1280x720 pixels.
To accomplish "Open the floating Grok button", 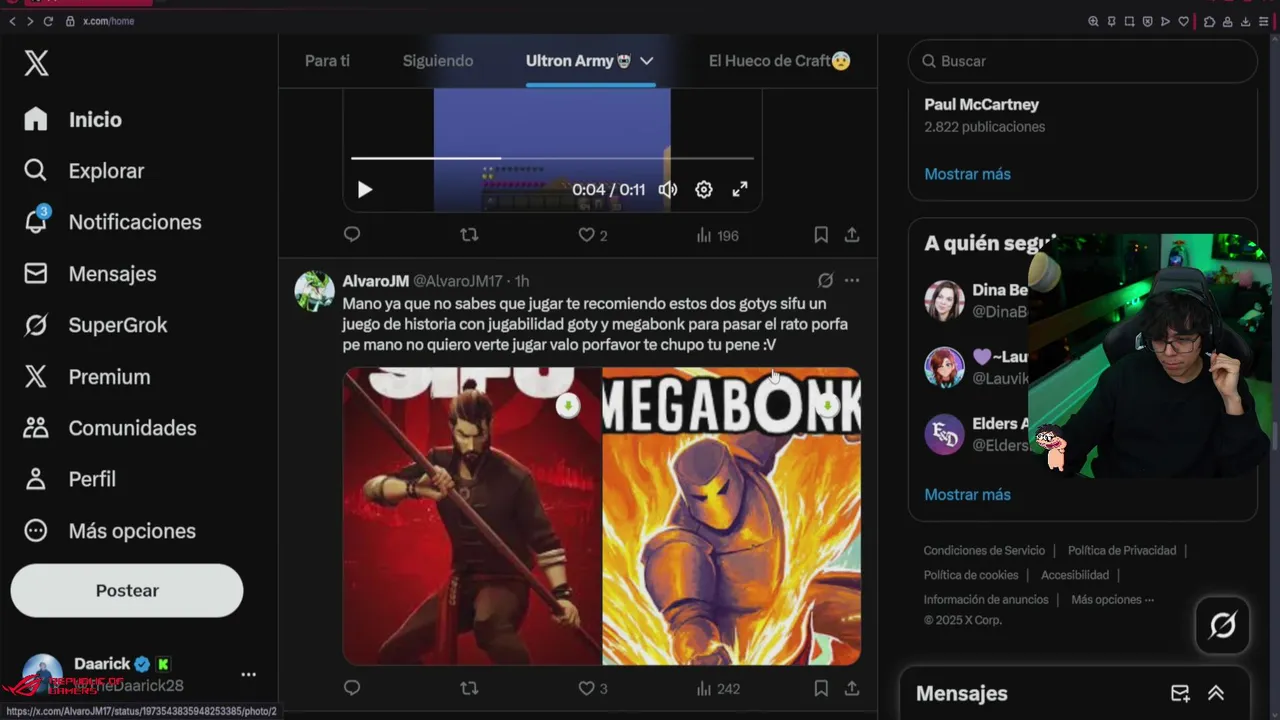I will pyautogui.click(x=1223, y=625).
